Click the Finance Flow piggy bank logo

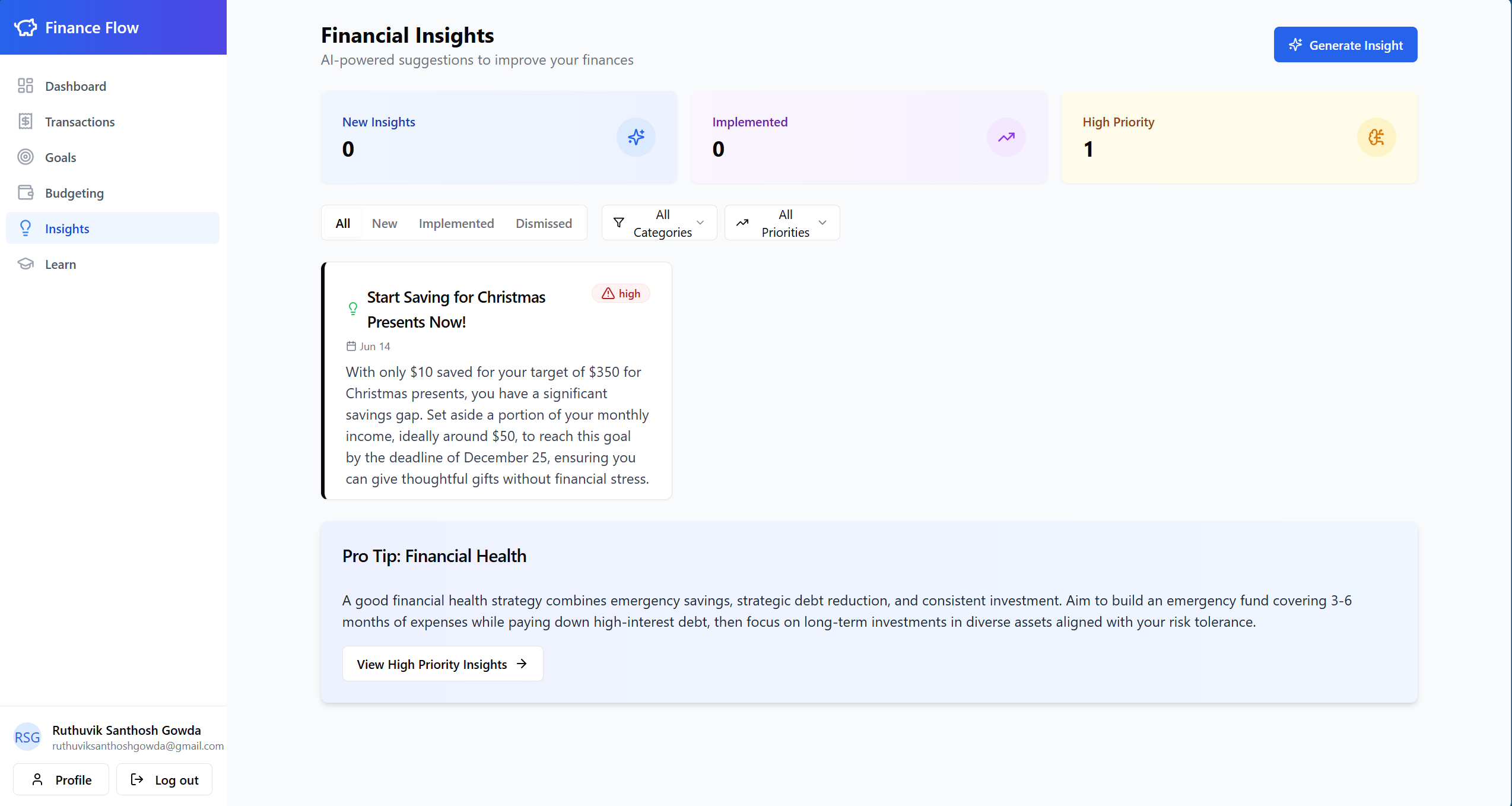click(26, 27)
